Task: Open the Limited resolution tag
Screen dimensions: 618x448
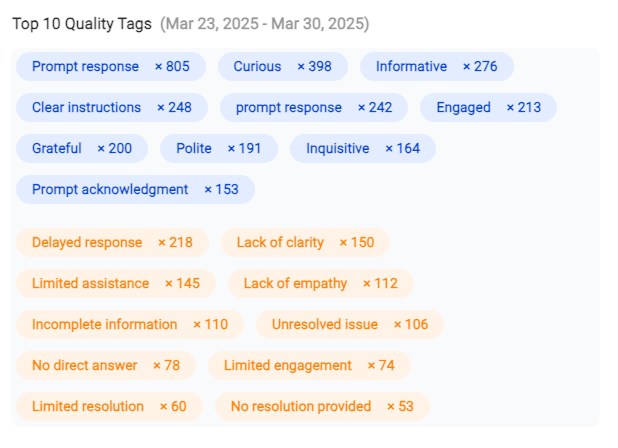Action: (x=109, y=406)
